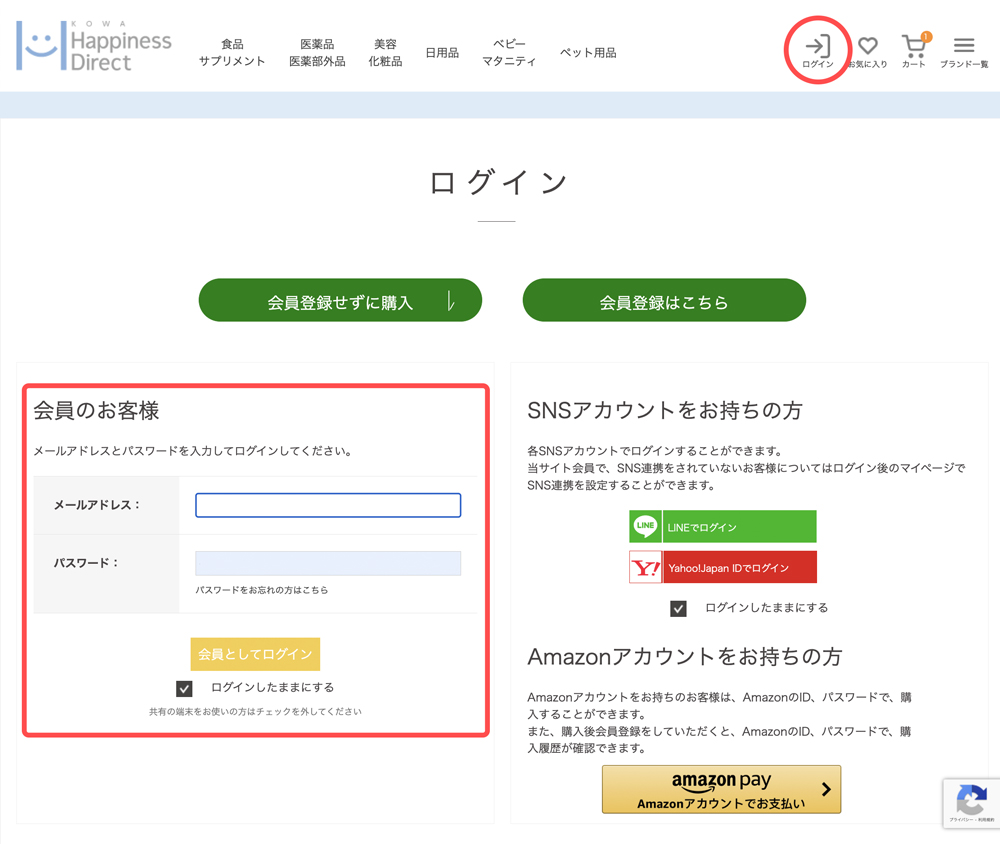Click the yellow 会員としてログイン button

255,654
